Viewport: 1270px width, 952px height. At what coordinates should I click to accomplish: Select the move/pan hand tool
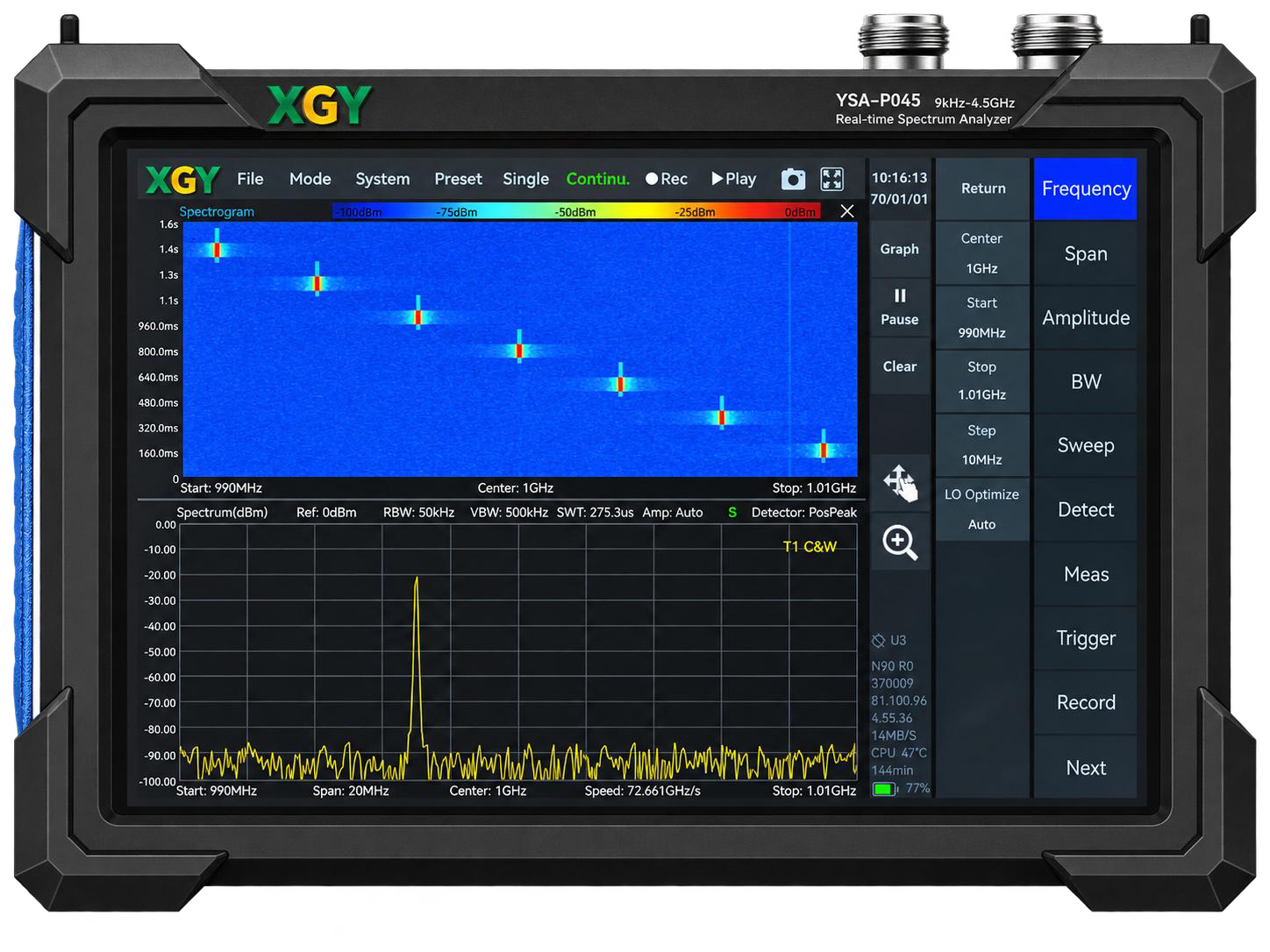click(x=900, y=483)
